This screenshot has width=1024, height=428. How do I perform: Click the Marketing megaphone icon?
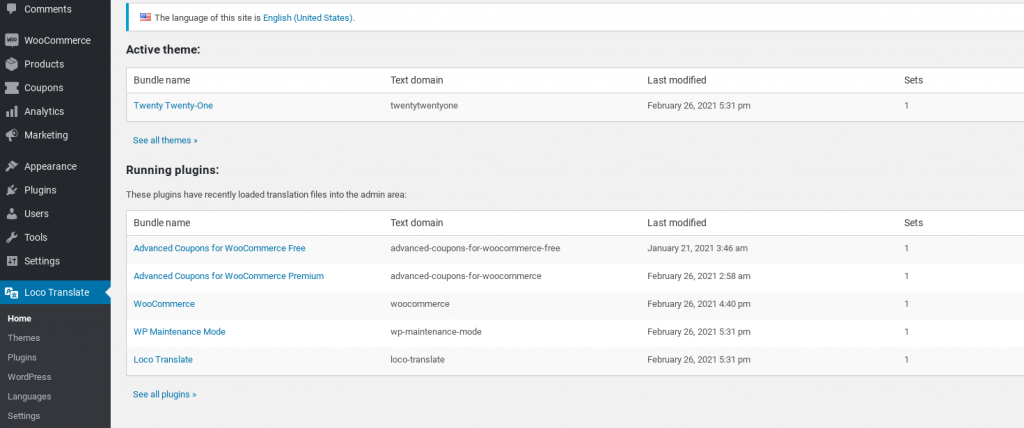click(x=11, y=135)
